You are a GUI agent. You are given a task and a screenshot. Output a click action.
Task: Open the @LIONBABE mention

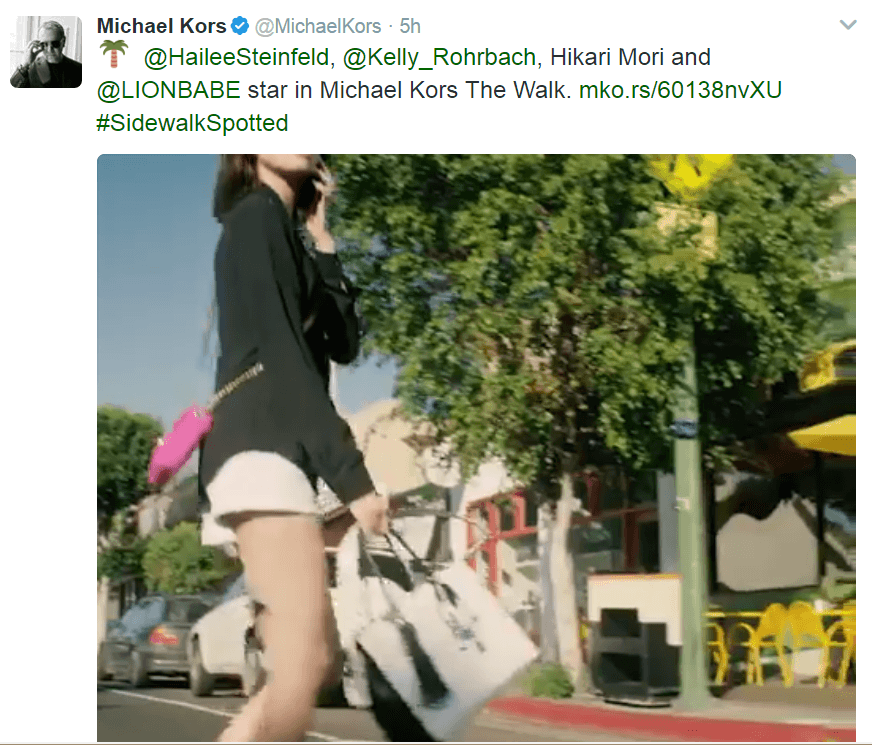pyautogui.click(x=169, y=90)
